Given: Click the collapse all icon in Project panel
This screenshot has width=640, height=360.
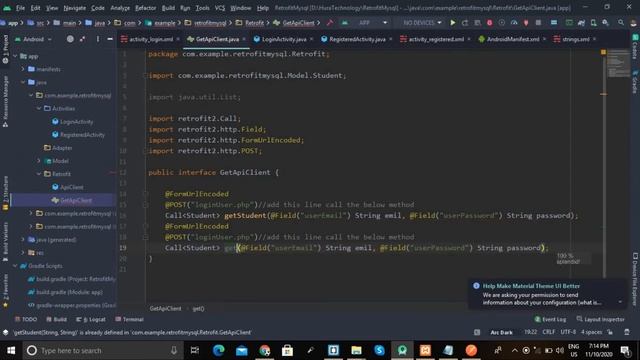Looking at the screenshot, I should pos(83,39).
